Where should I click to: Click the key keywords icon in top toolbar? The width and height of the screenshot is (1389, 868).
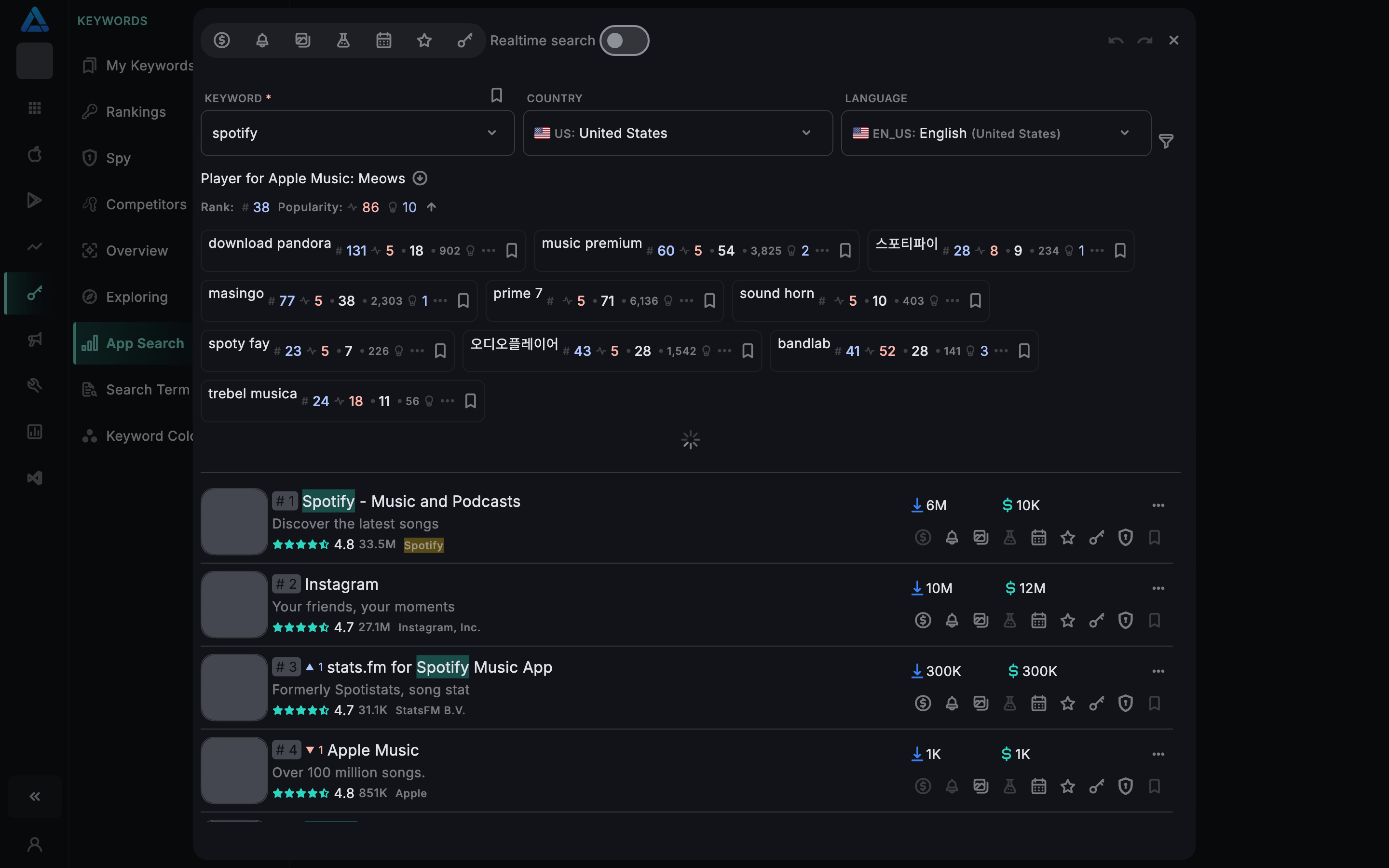tap(465, 40)
